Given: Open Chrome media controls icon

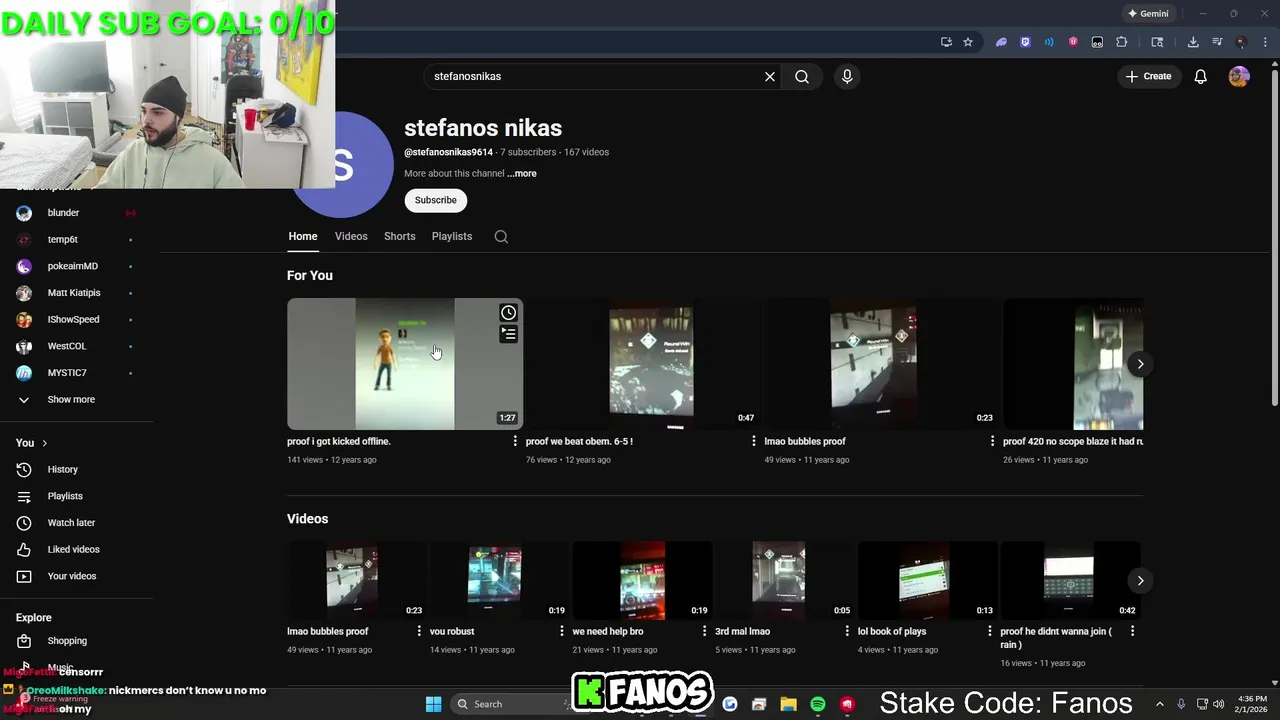Looking at the screenshot, I should [1217, 42].
